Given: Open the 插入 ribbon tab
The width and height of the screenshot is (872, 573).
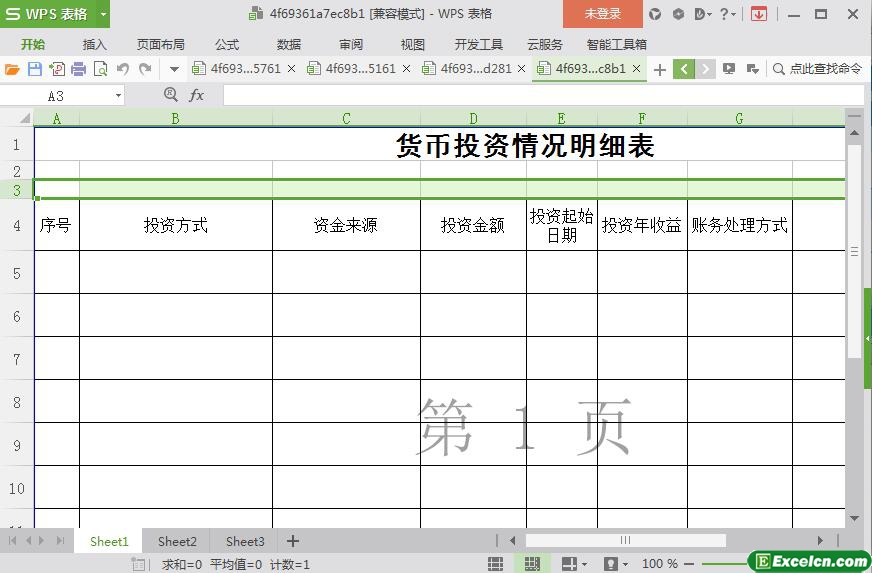Looking at the screenshot, I should pyautogui.click(x=94, y=44).
